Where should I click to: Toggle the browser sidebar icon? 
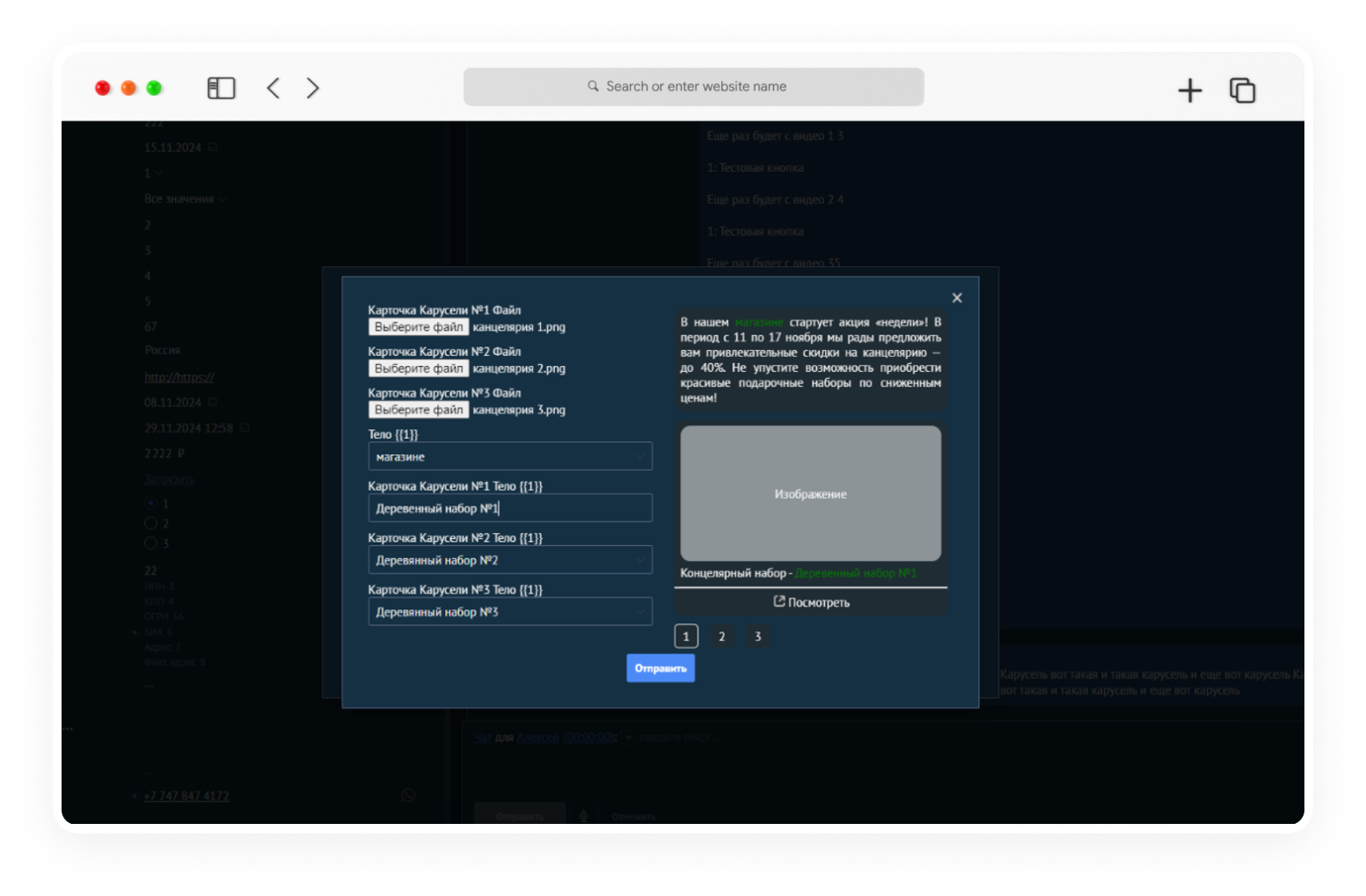point(221,88)
